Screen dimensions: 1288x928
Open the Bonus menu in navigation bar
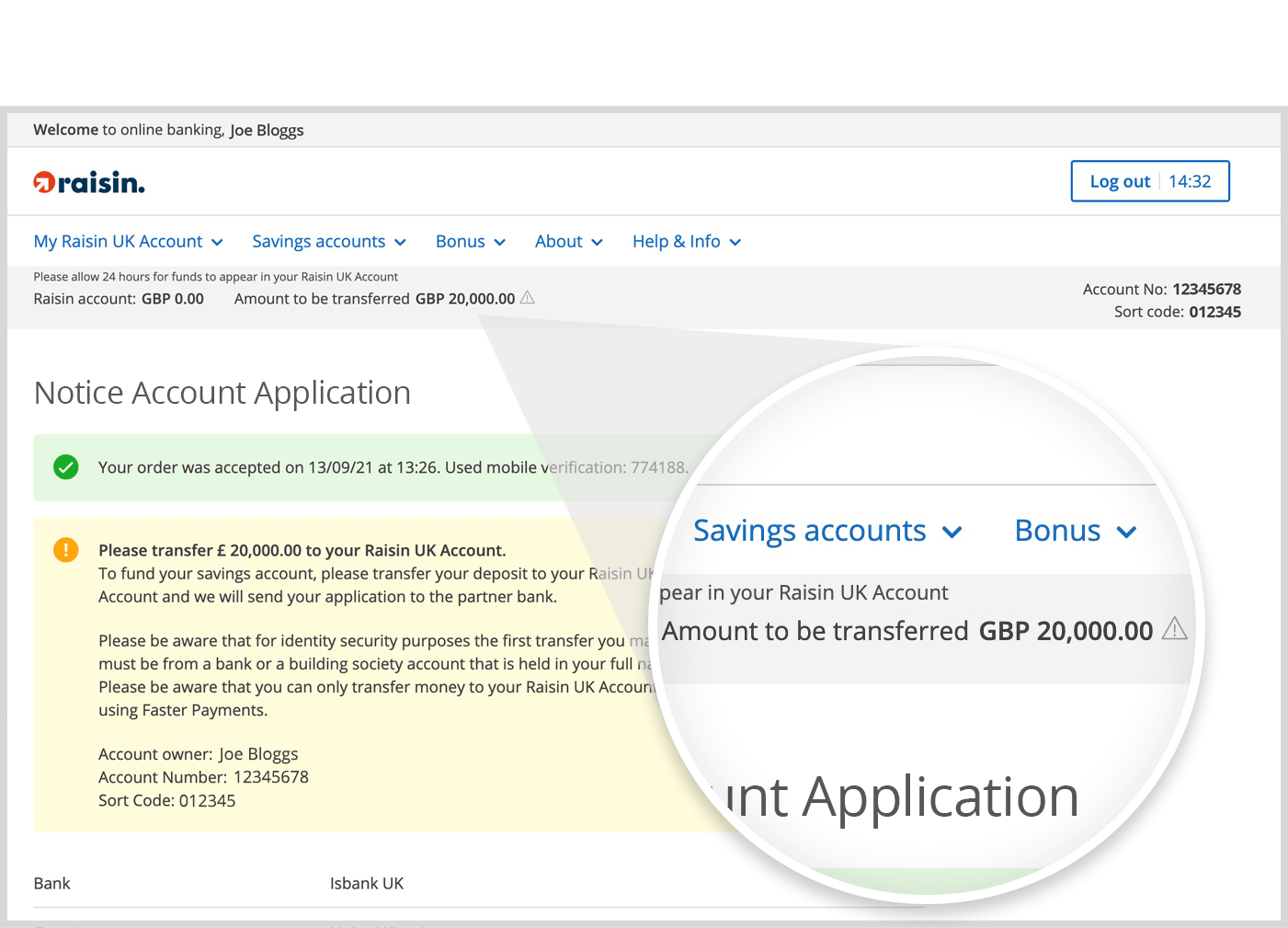[x=471, y=242]
